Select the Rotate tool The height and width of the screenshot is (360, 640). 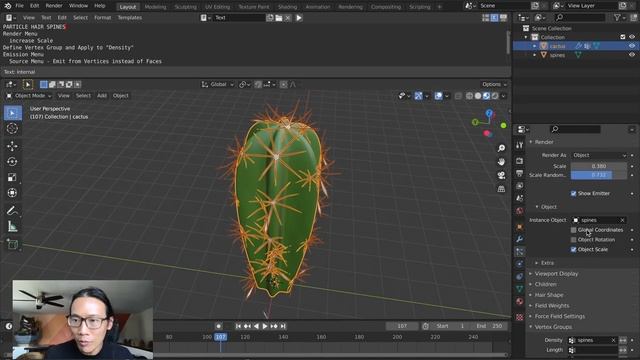tap(12, 162)
